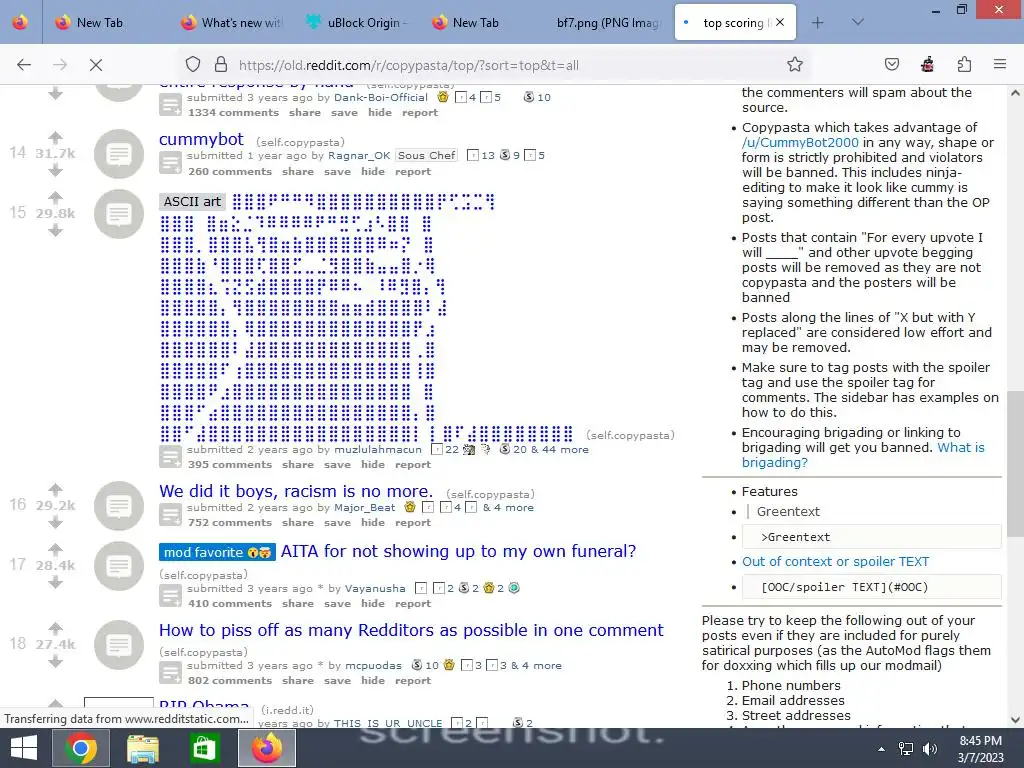Open Microsoft Store from taskbar
This screenshot has width=1024, height=768.
[204, 748]
